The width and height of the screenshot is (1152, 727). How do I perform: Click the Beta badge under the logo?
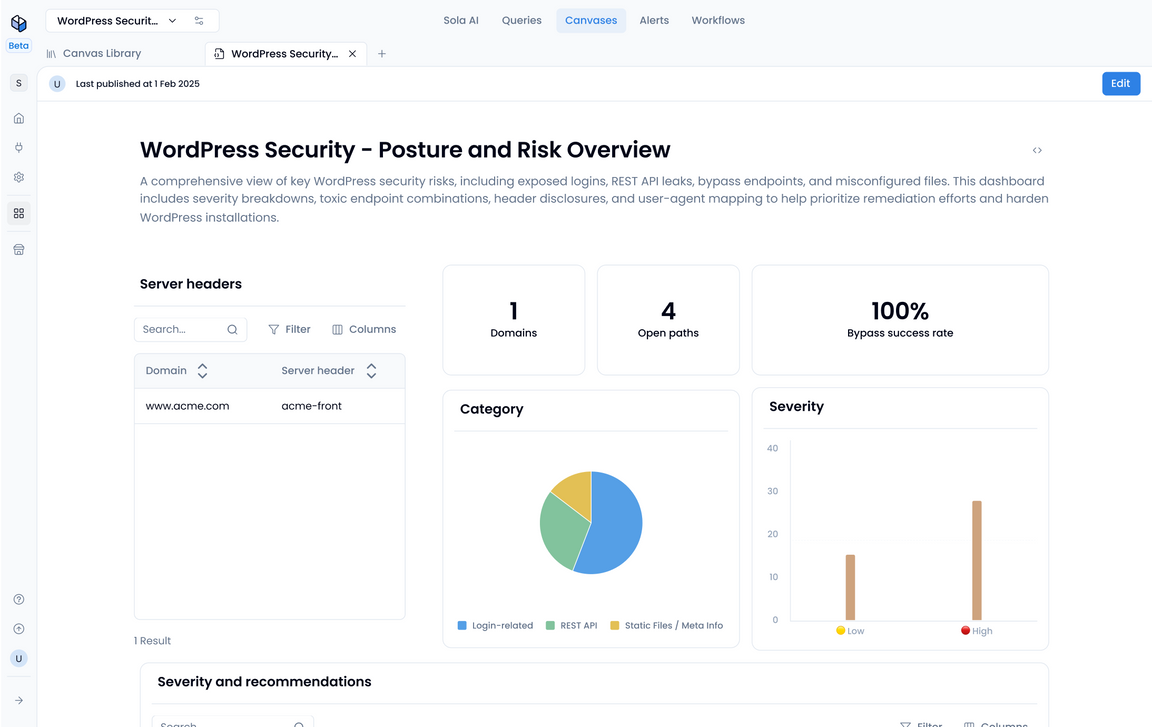point(18,46)
